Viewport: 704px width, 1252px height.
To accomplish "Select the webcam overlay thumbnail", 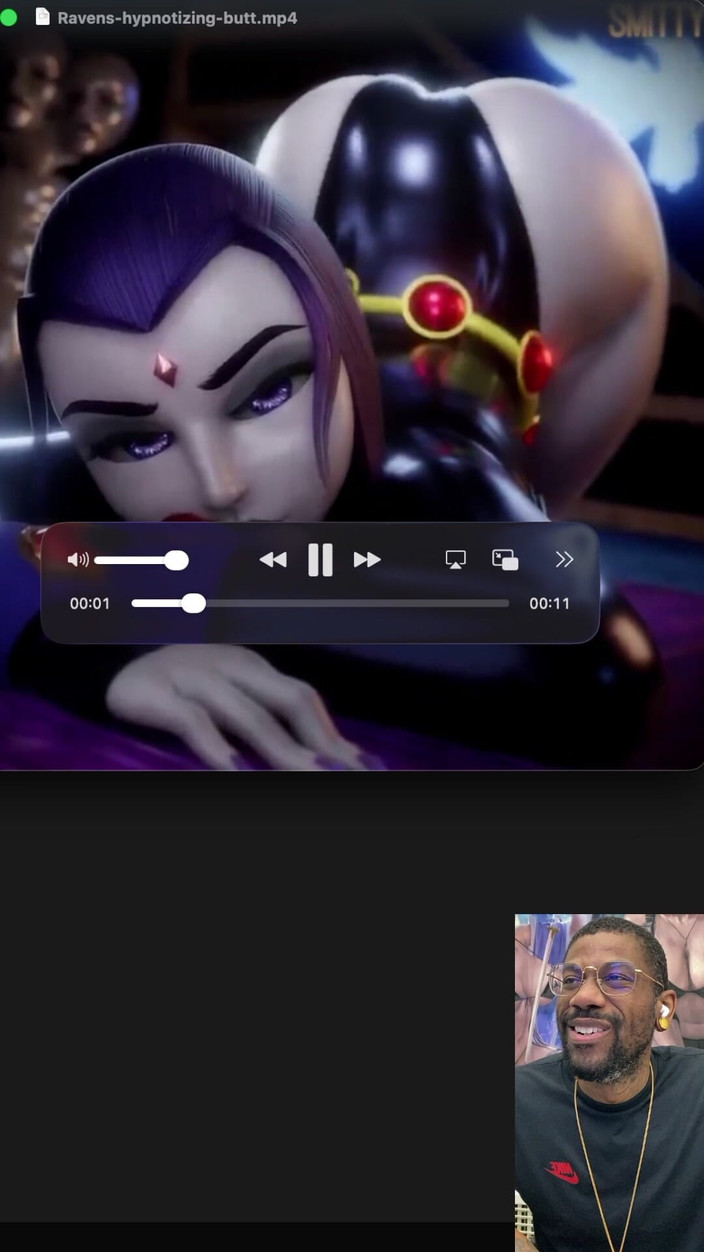I will tap(609, 1082).
